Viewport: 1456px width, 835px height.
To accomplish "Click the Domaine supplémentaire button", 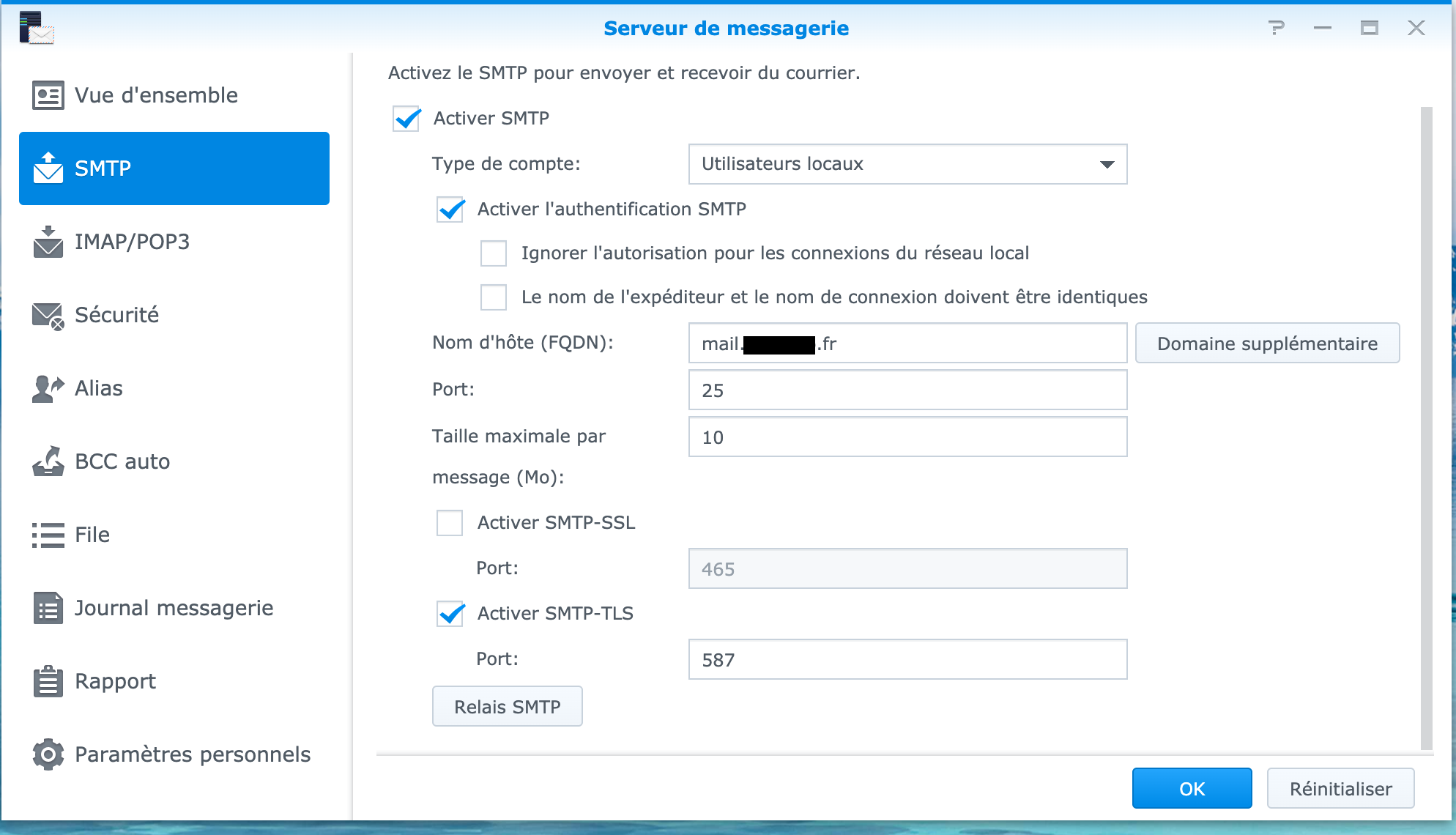I will pos(1267,343).
